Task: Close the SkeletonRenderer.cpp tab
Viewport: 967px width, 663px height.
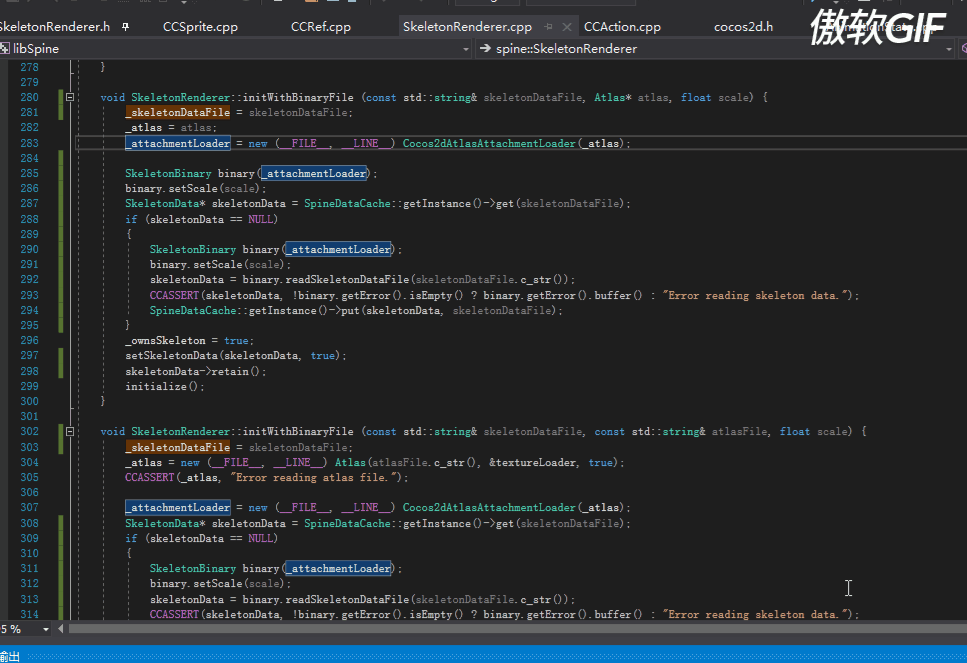Action: pos(567,27)
